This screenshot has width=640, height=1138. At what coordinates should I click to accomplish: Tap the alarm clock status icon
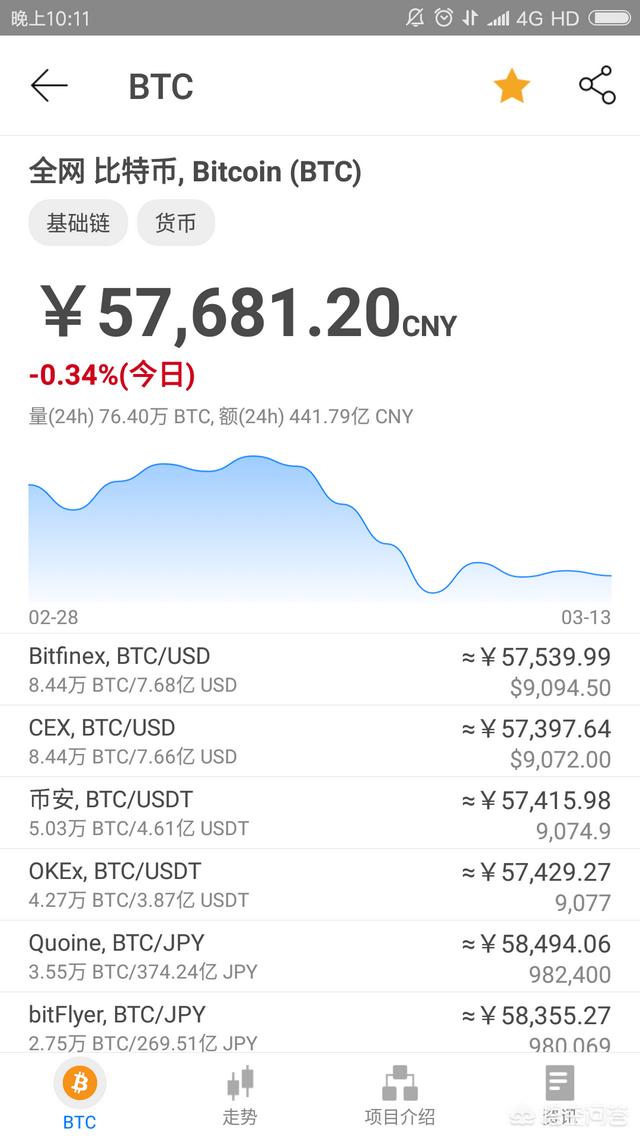(x=443, y=17)
